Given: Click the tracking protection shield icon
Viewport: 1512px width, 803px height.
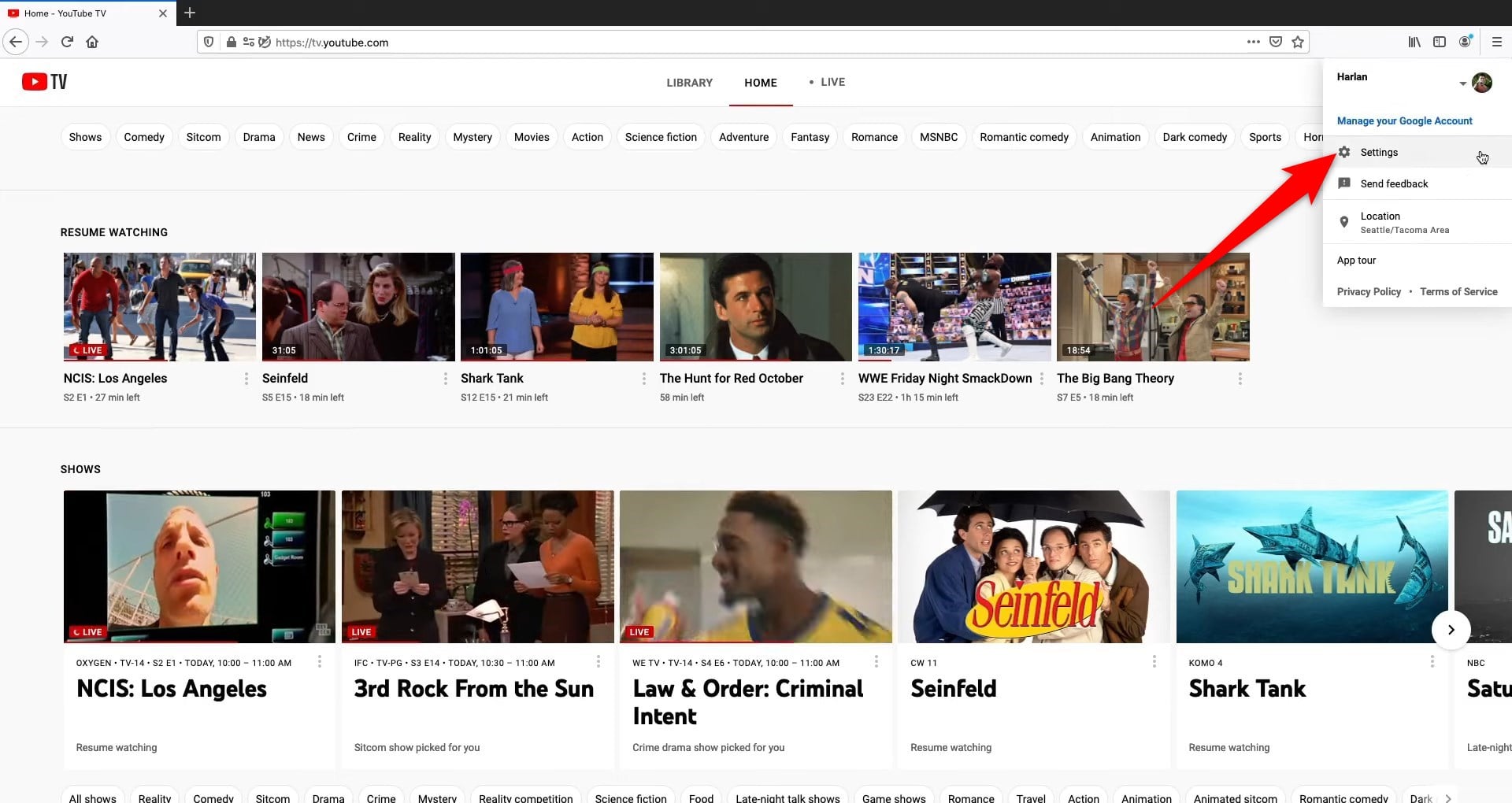Looking at the screenshot, I should coord(208,42).
